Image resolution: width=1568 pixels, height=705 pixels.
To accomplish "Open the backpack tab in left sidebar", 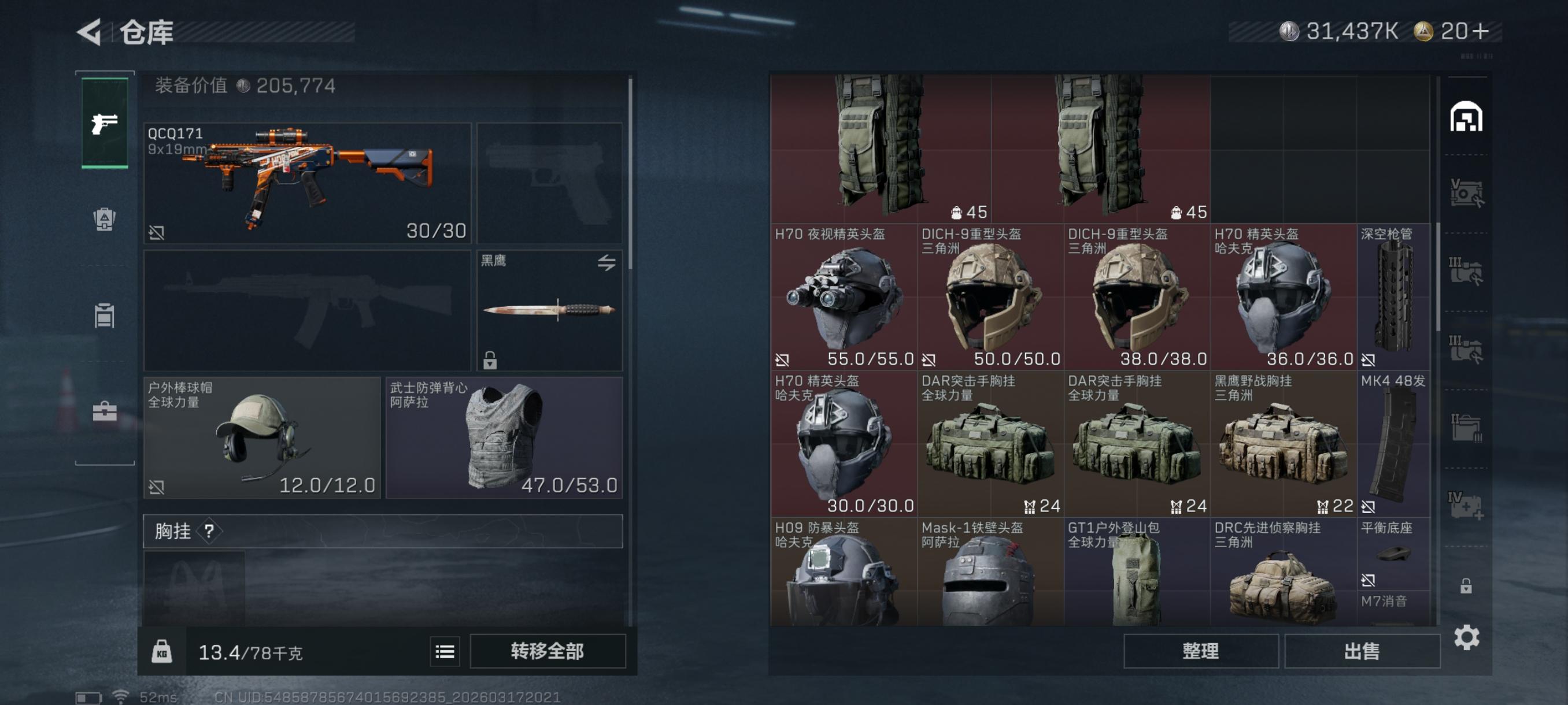I will tap(105, 219).
